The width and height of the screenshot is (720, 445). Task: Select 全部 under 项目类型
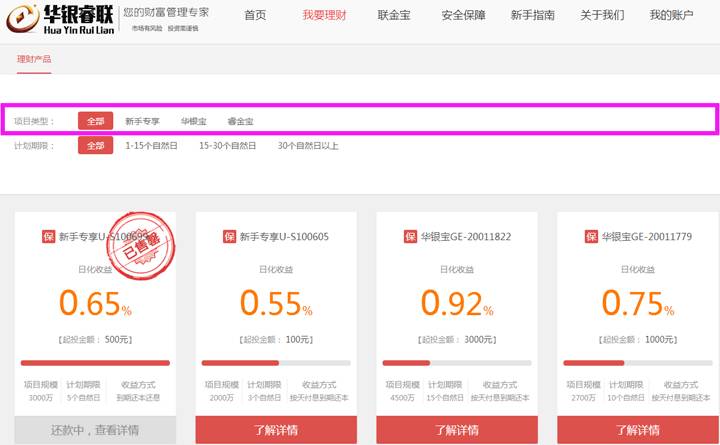point(96,121)
